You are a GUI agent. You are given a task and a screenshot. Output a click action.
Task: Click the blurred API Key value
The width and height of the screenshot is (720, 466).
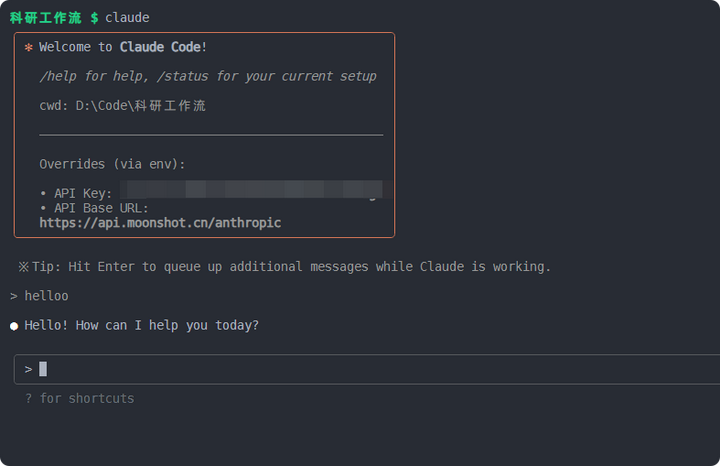pyautogui.click(x=250, y=191)
